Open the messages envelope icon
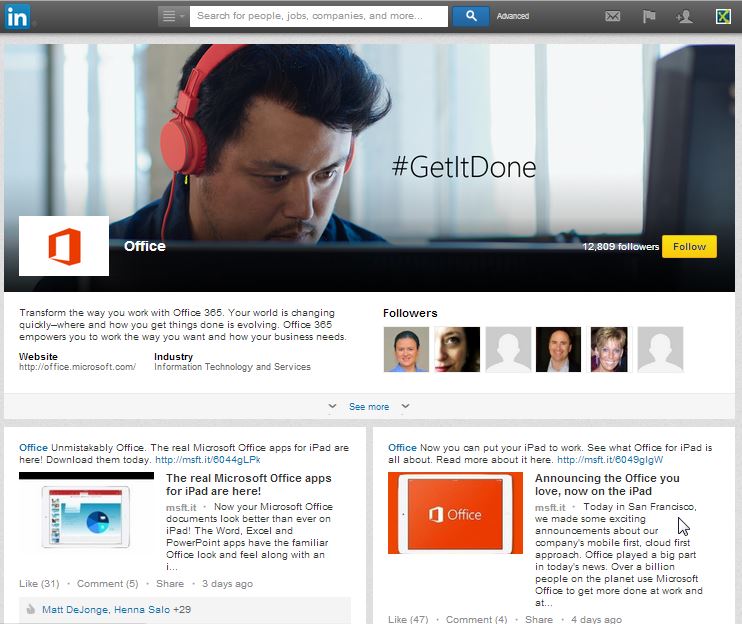Viewport: 742px width, 624px height. pyautogui.click(x=612, y=17)
